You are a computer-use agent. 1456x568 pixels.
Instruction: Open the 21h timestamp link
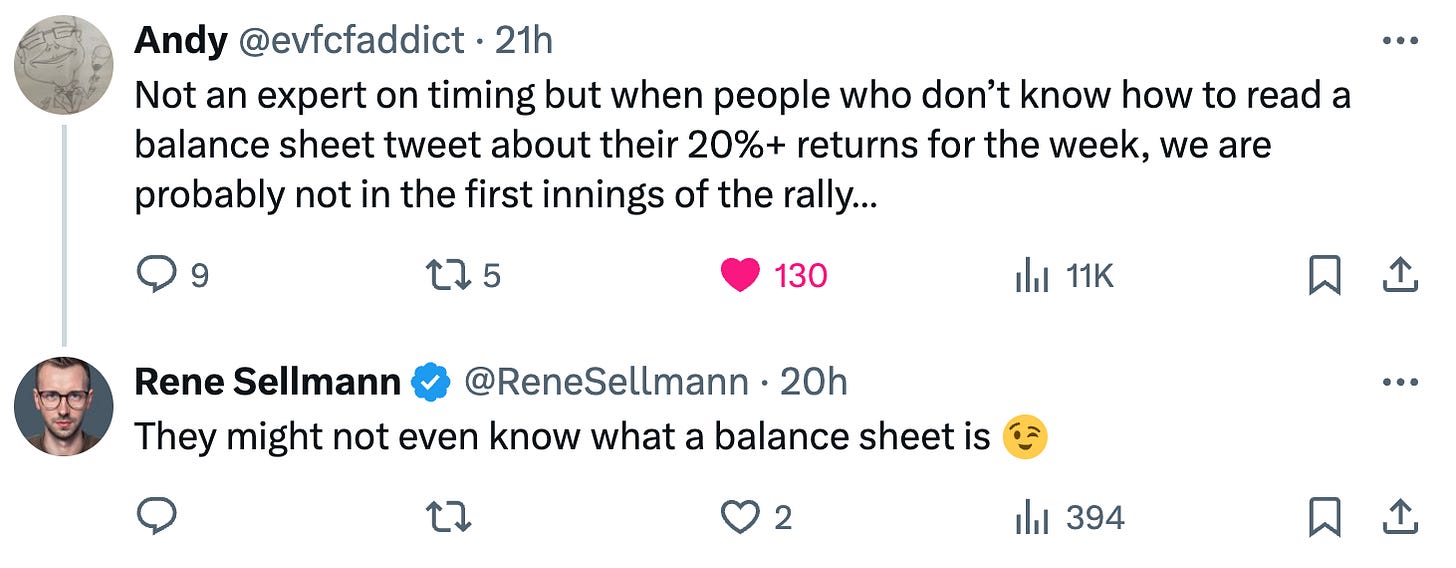coord(524,41)
